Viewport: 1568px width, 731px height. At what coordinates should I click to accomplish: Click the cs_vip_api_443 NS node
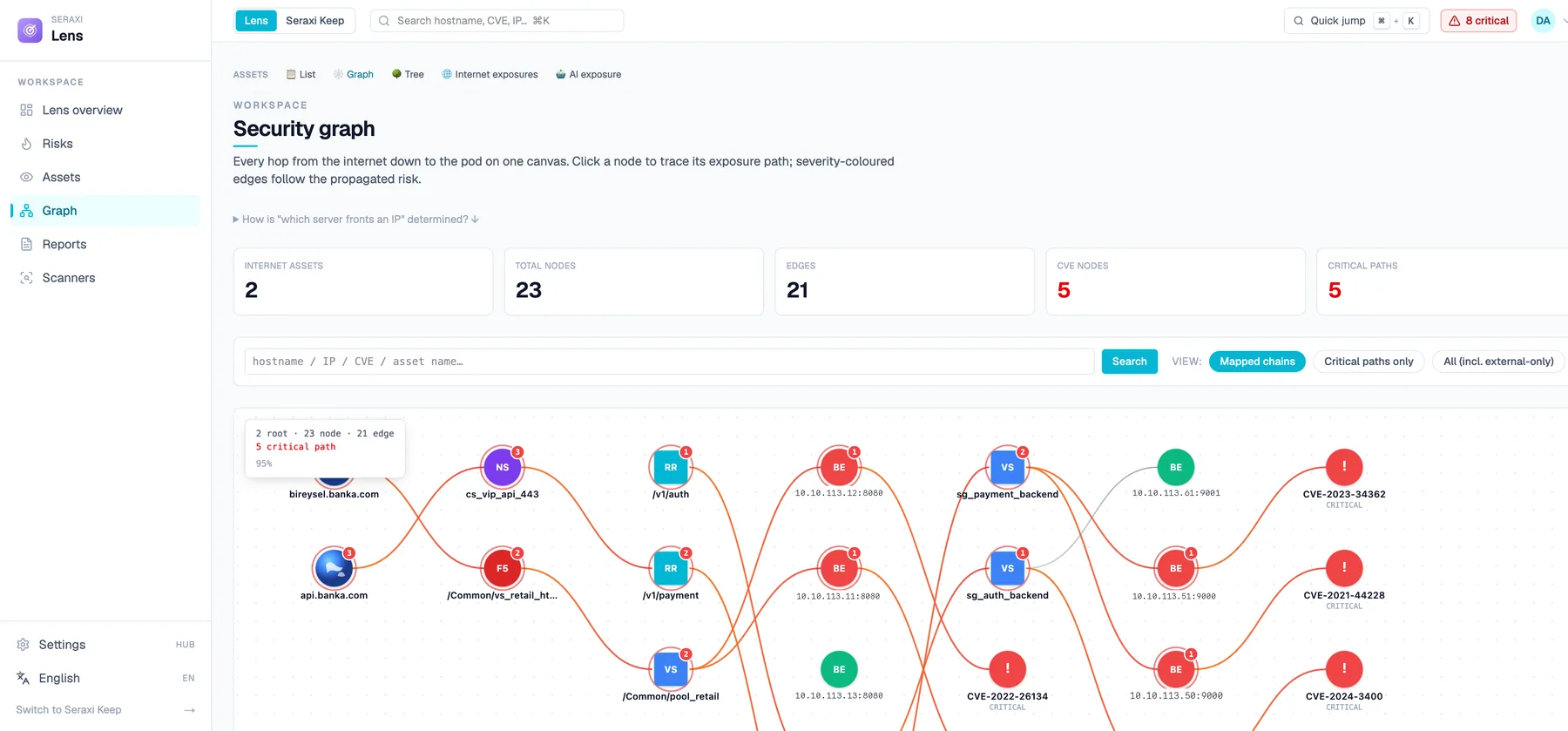pos(503,468)
